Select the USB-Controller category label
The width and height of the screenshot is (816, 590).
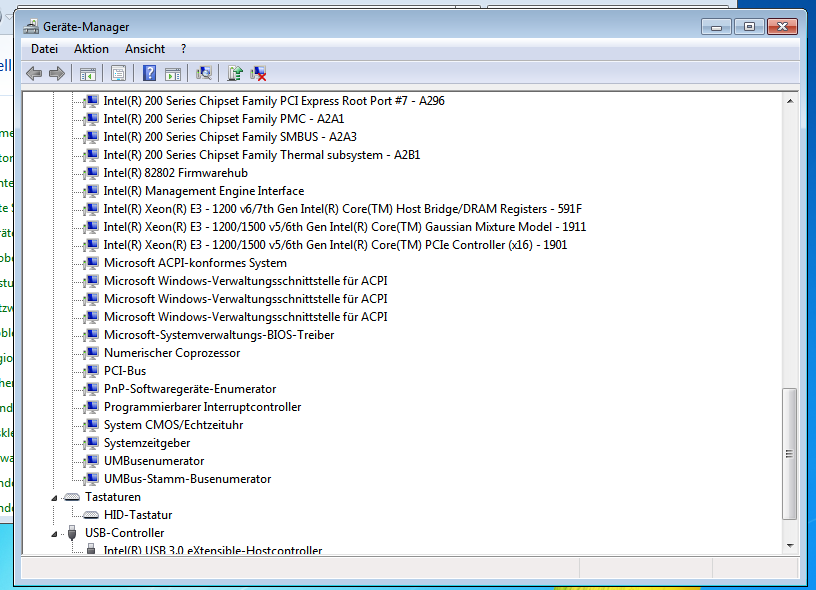click(x=124, y=533)
